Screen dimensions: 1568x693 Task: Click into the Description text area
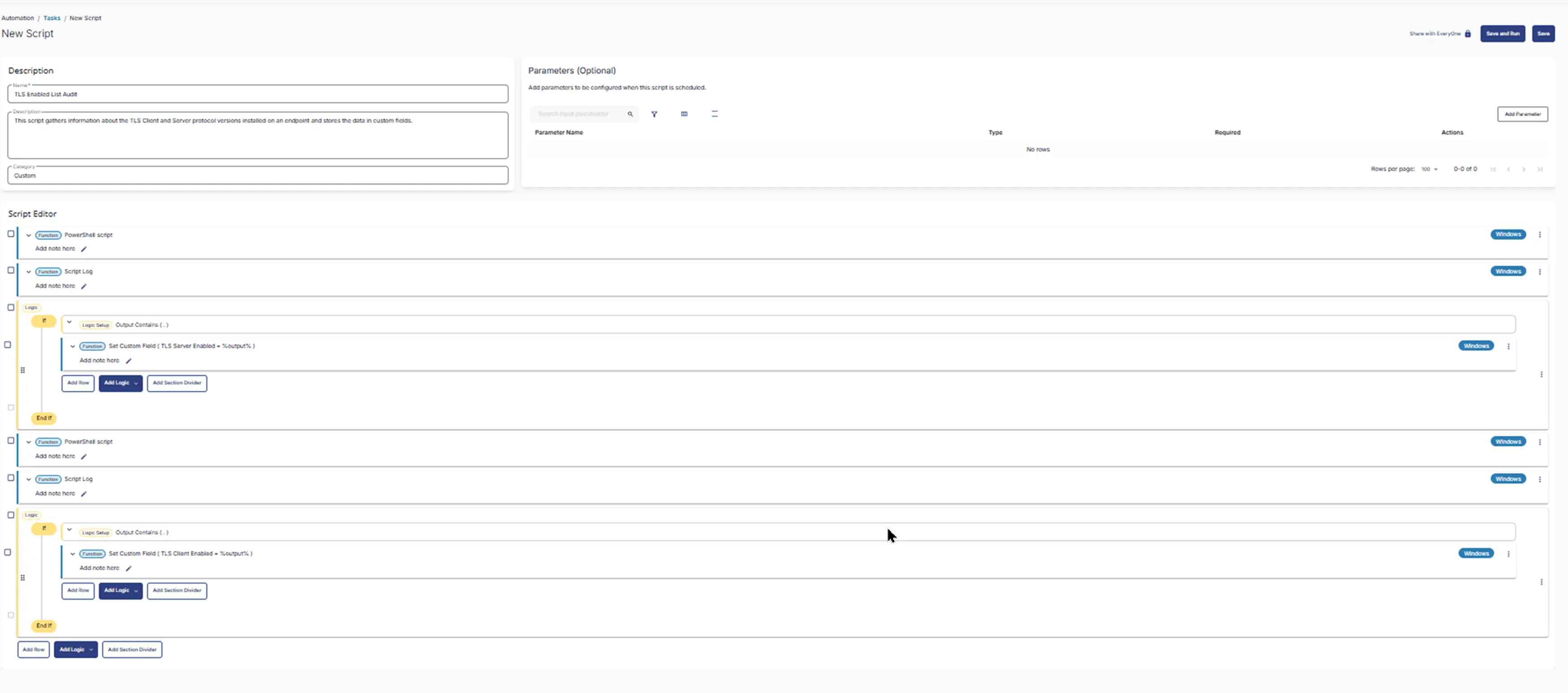pyautogui.click(x=258, y=135)
